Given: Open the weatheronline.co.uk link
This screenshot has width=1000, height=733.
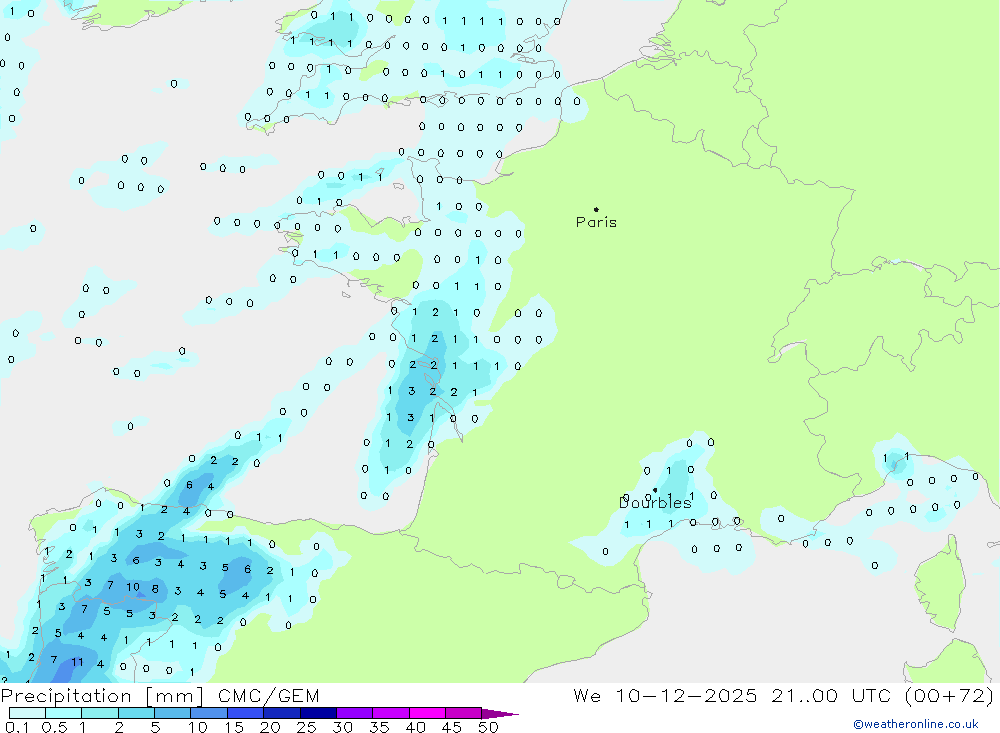Looking at the screenshot, I should [916, 724].
